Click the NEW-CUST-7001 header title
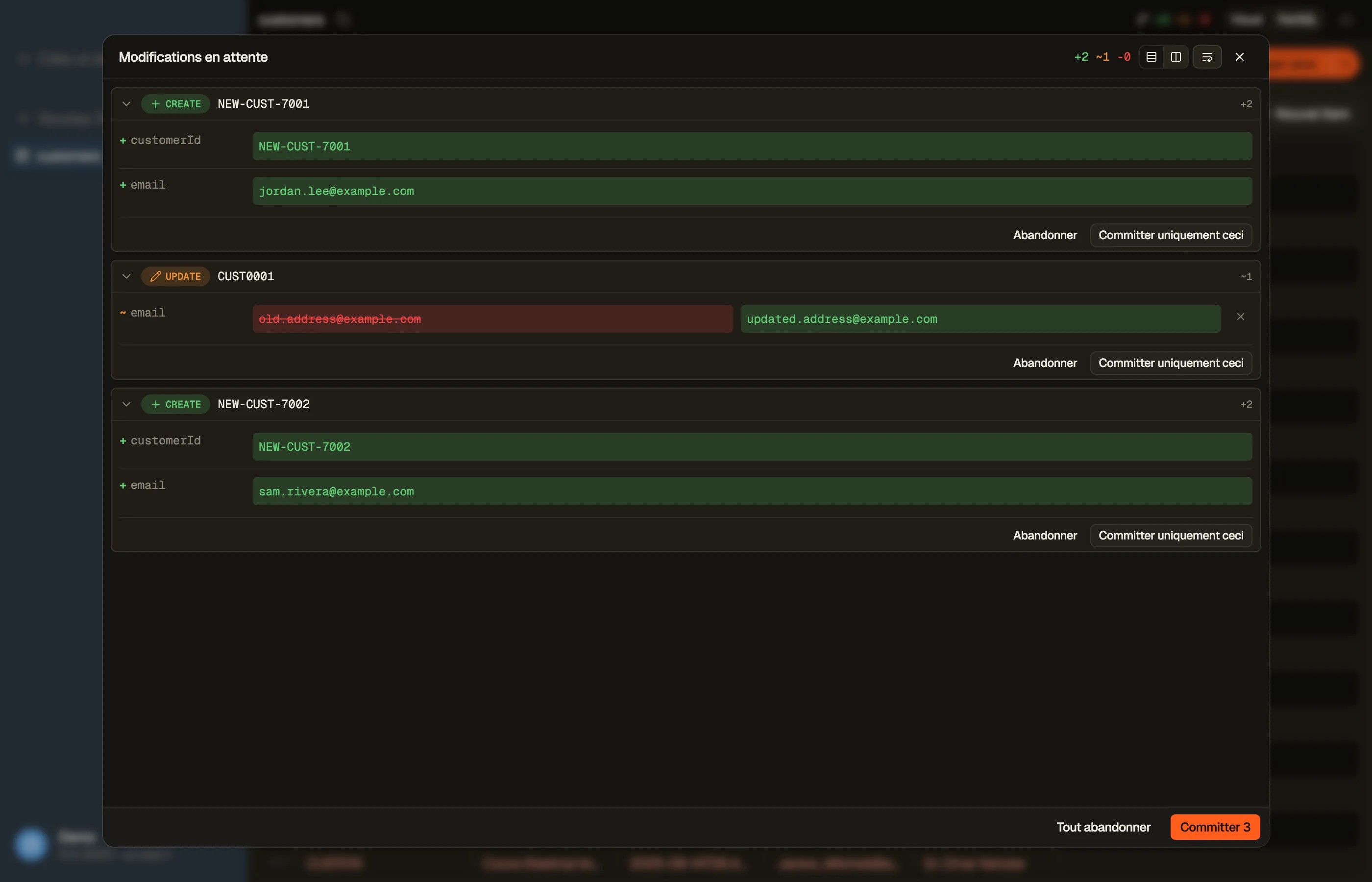Screen dimensions: 1372x882 click(x=264, y=104)
